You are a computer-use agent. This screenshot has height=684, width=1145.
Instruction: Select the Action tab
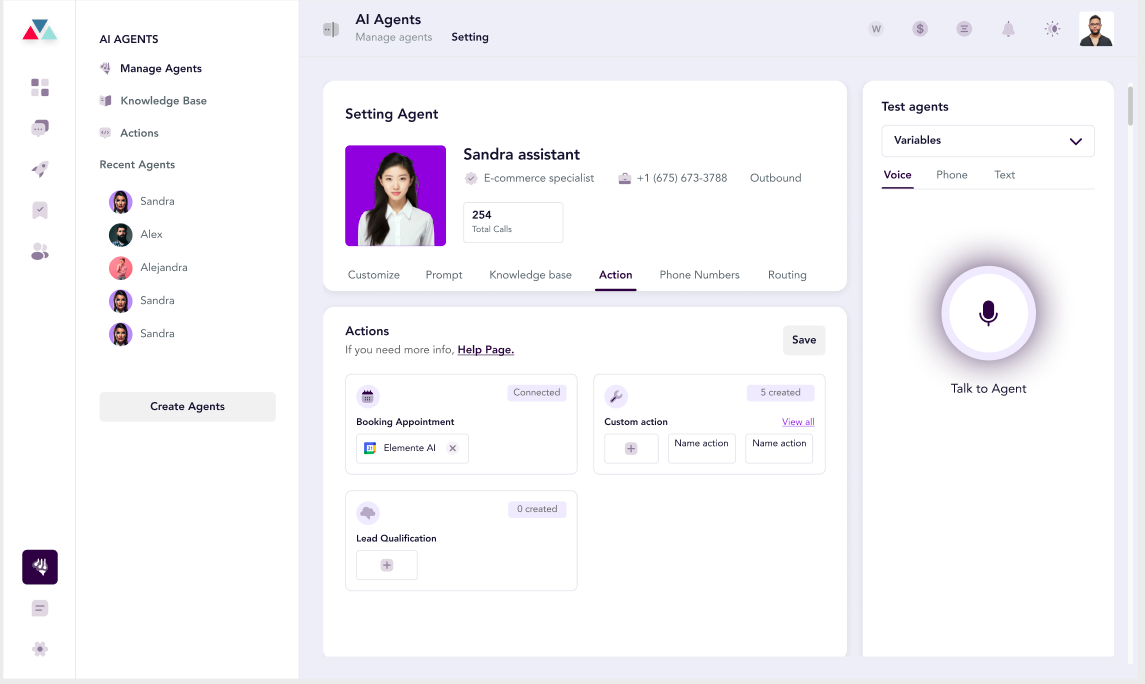point(616,275)
